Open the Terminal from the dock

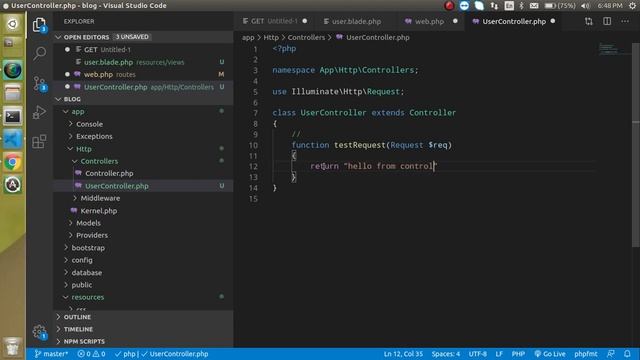coord(13,117)
